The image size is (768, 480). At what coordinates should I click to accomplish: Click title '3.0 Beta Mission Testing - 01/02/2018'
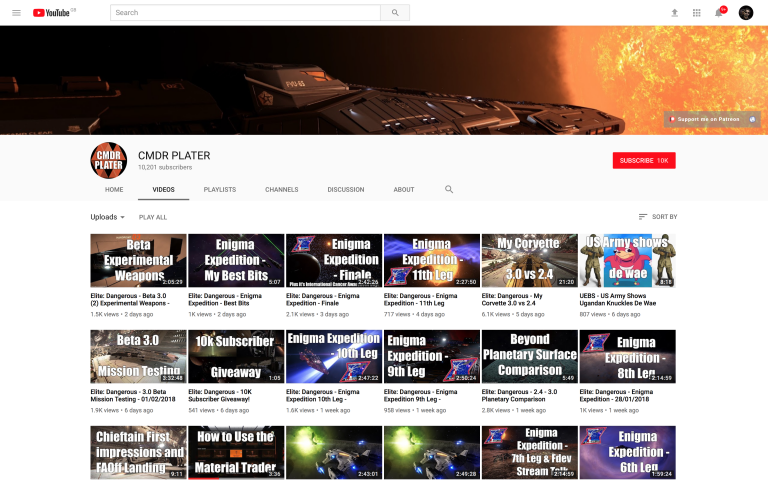click(133, 396)
